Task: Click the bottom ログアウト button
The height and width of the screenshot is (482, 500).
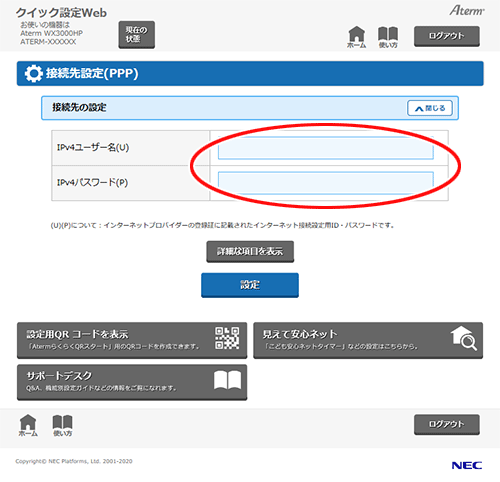Action: tap(447, 424)
